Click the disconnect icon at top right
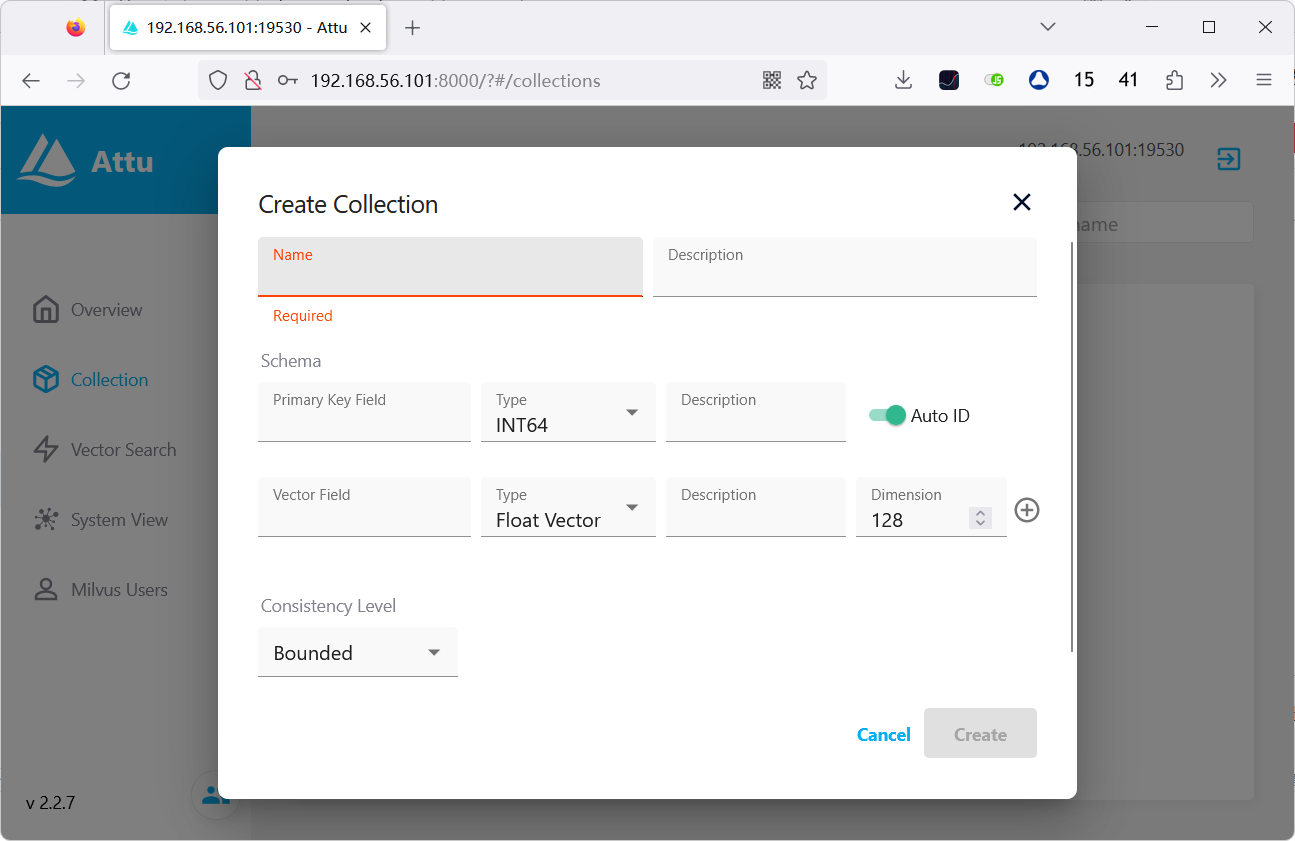1295x841 pixels. (x=1228, y=158)
